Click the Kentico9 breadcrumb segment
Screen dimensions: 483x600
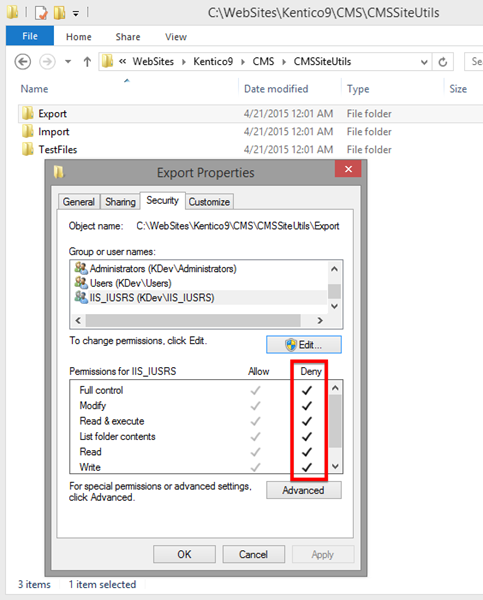213,62
